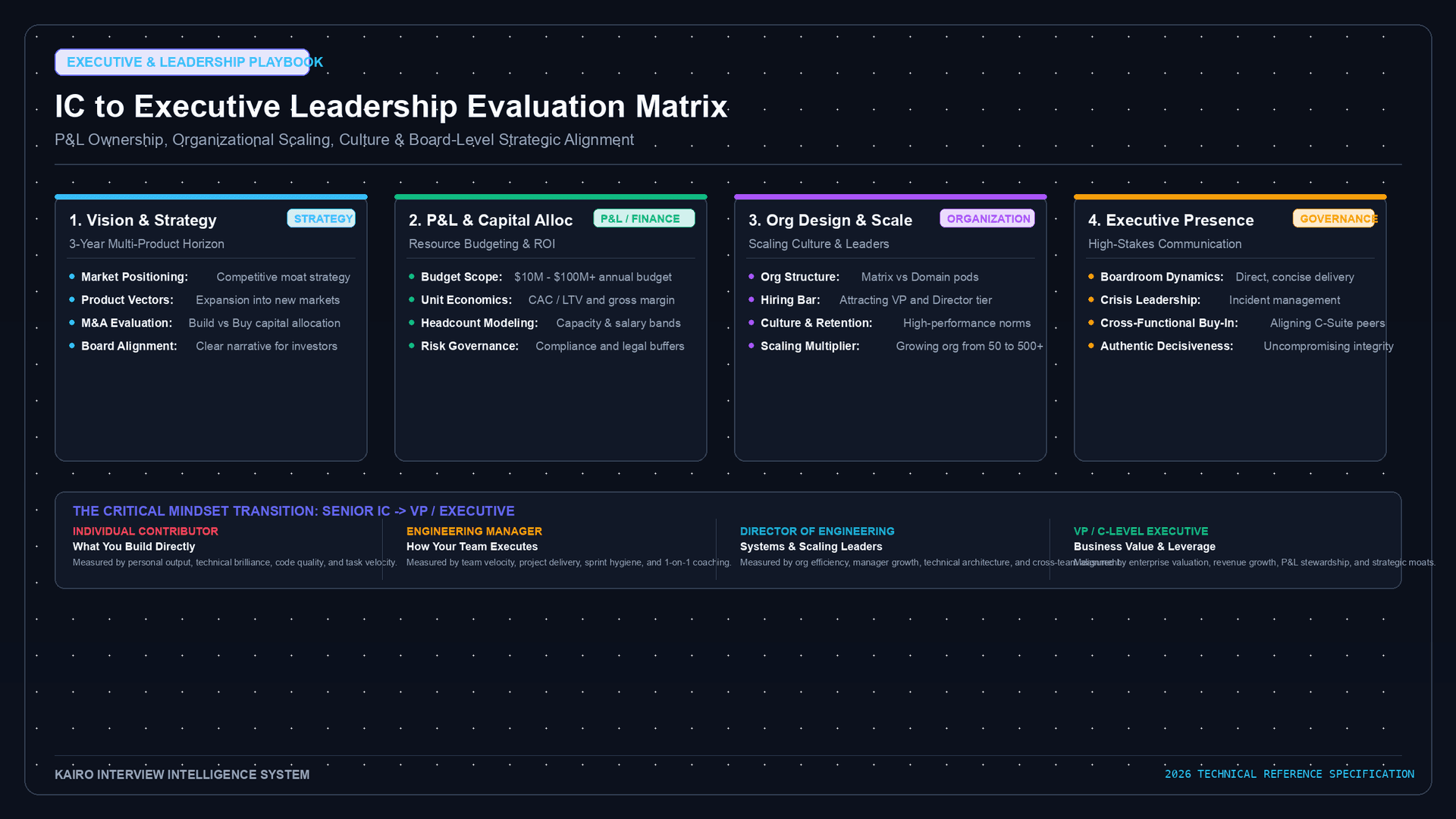Click 'CAC / LTV and gross margin' text
Screen dimensions: 1456x819
(601, 300)
